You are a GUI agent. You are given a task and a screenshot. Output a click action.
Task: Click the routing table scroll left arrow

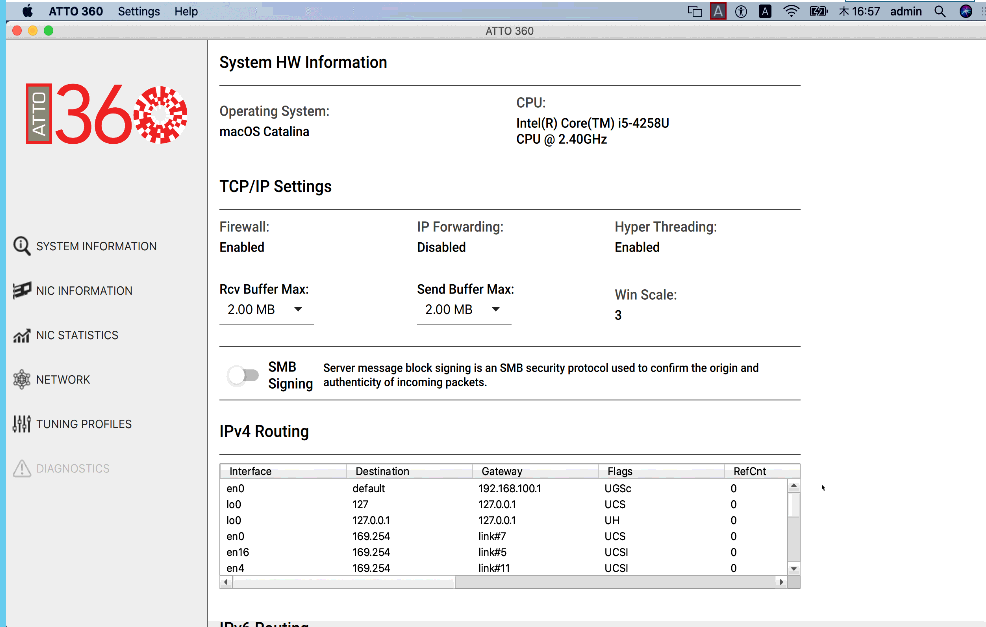[x=226, y=582]
